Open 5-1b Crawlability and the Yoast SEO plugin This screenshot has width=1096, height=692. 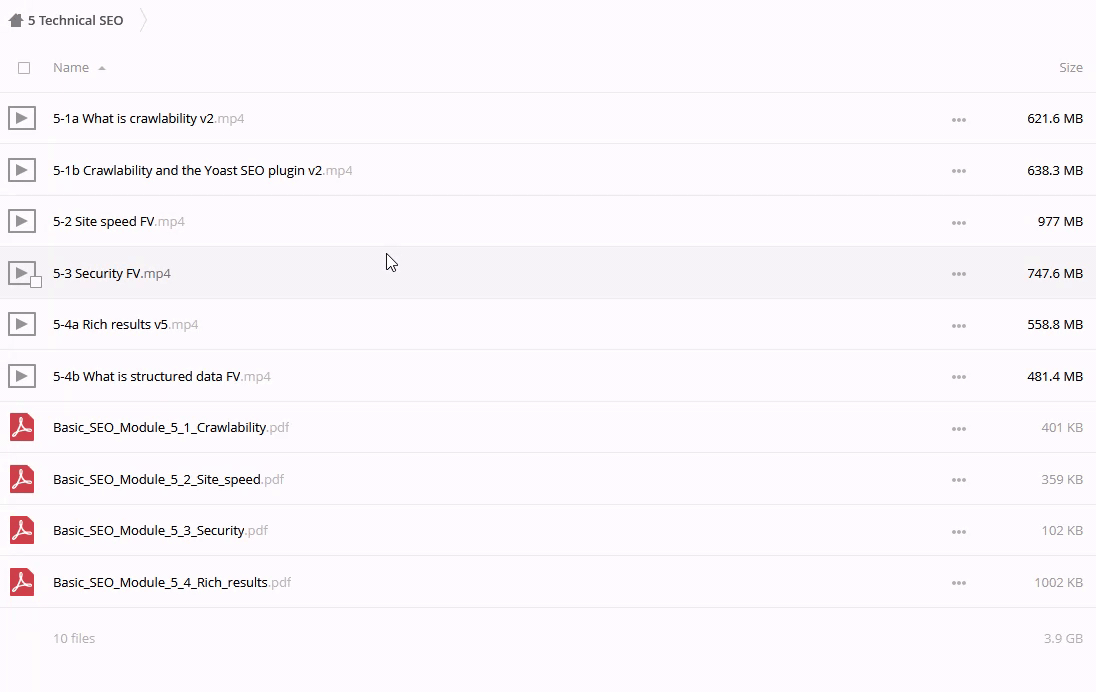pos(187,170)
